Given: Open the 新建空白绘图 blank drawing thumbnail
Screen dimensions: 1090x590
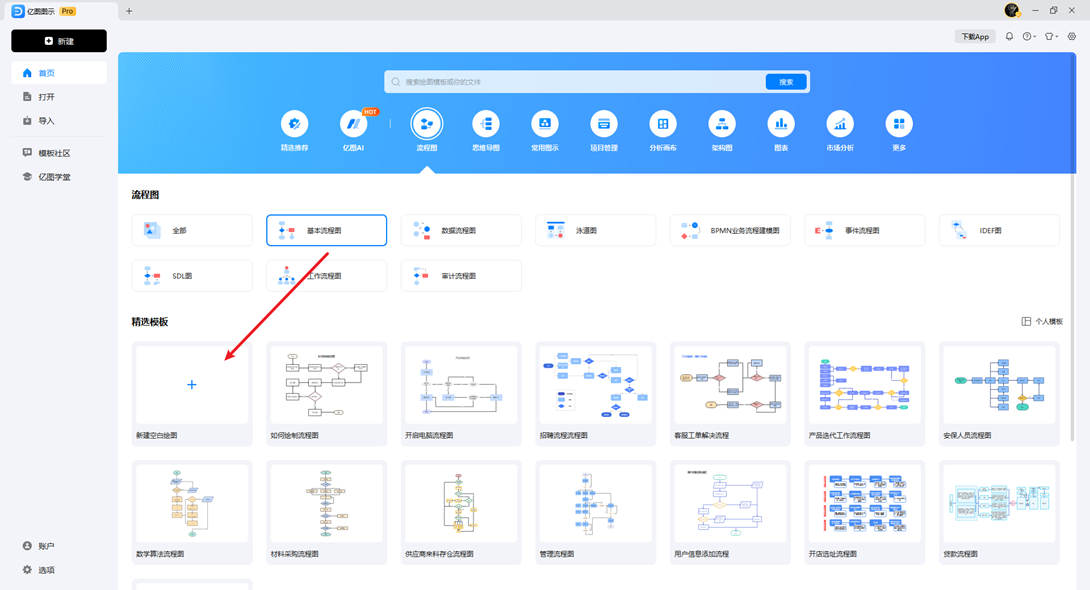Looking at the screenshot, I should tap(192, 385).
